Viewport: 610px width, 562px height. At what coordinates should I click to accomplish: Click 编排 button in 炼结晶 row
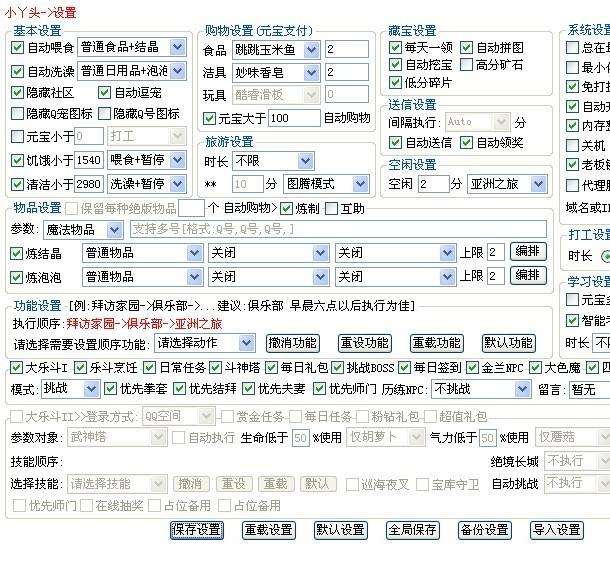(x=528, y=252)
